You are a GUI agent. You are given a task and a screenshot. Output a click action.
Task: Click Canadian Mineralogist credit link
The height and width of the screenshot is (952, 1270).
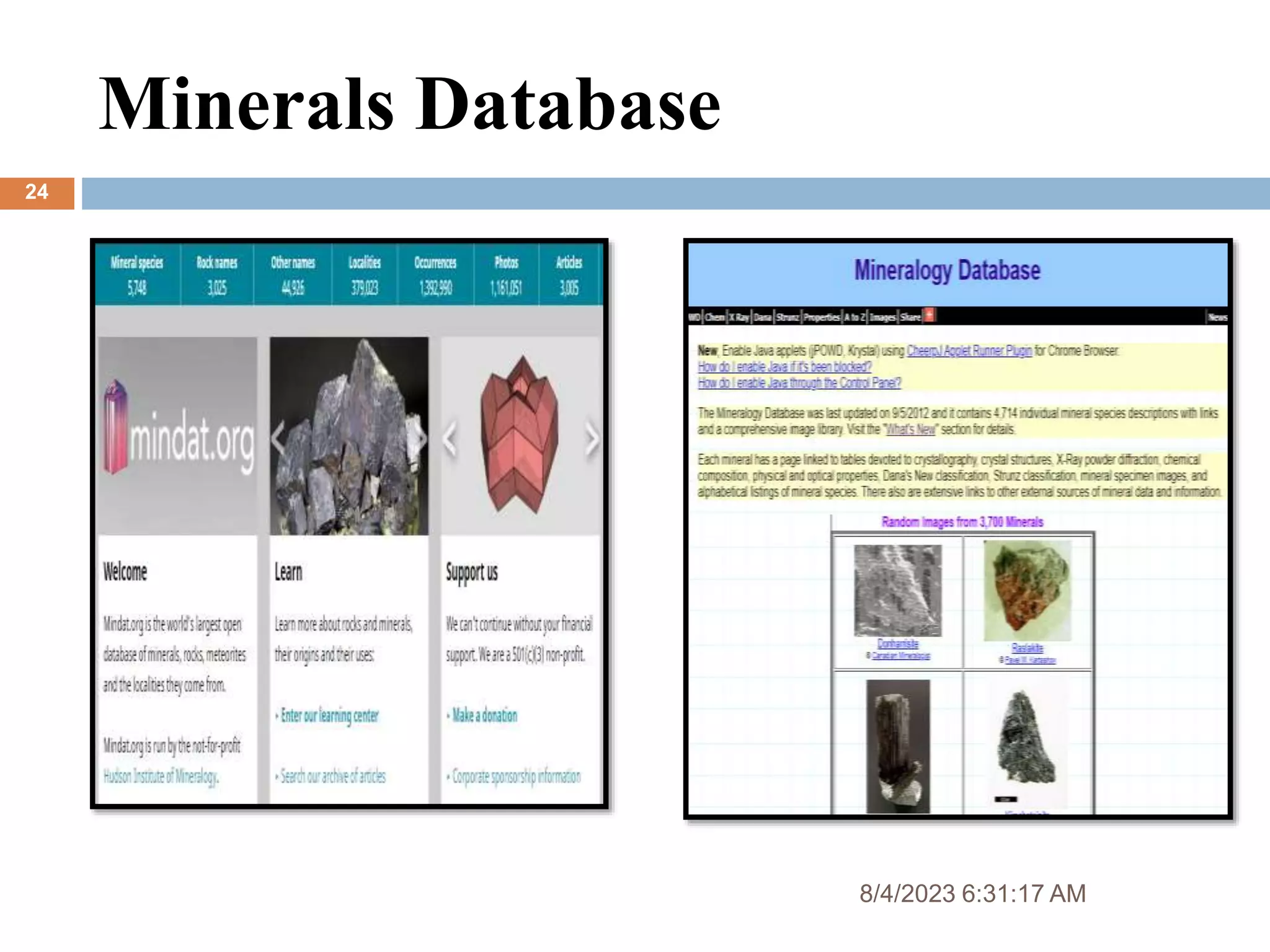(x=900, y=656)
